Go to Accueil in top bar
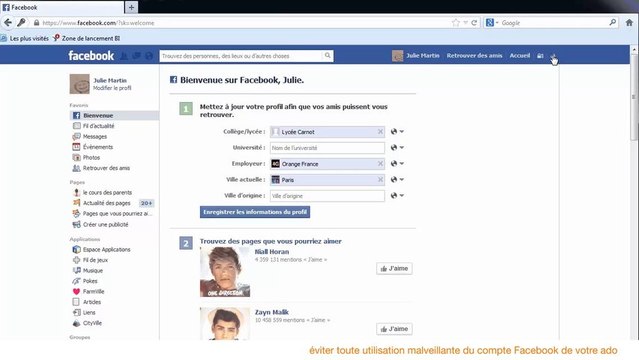The width and height of the screenshot is (639, 360). [x=520, y=55]
